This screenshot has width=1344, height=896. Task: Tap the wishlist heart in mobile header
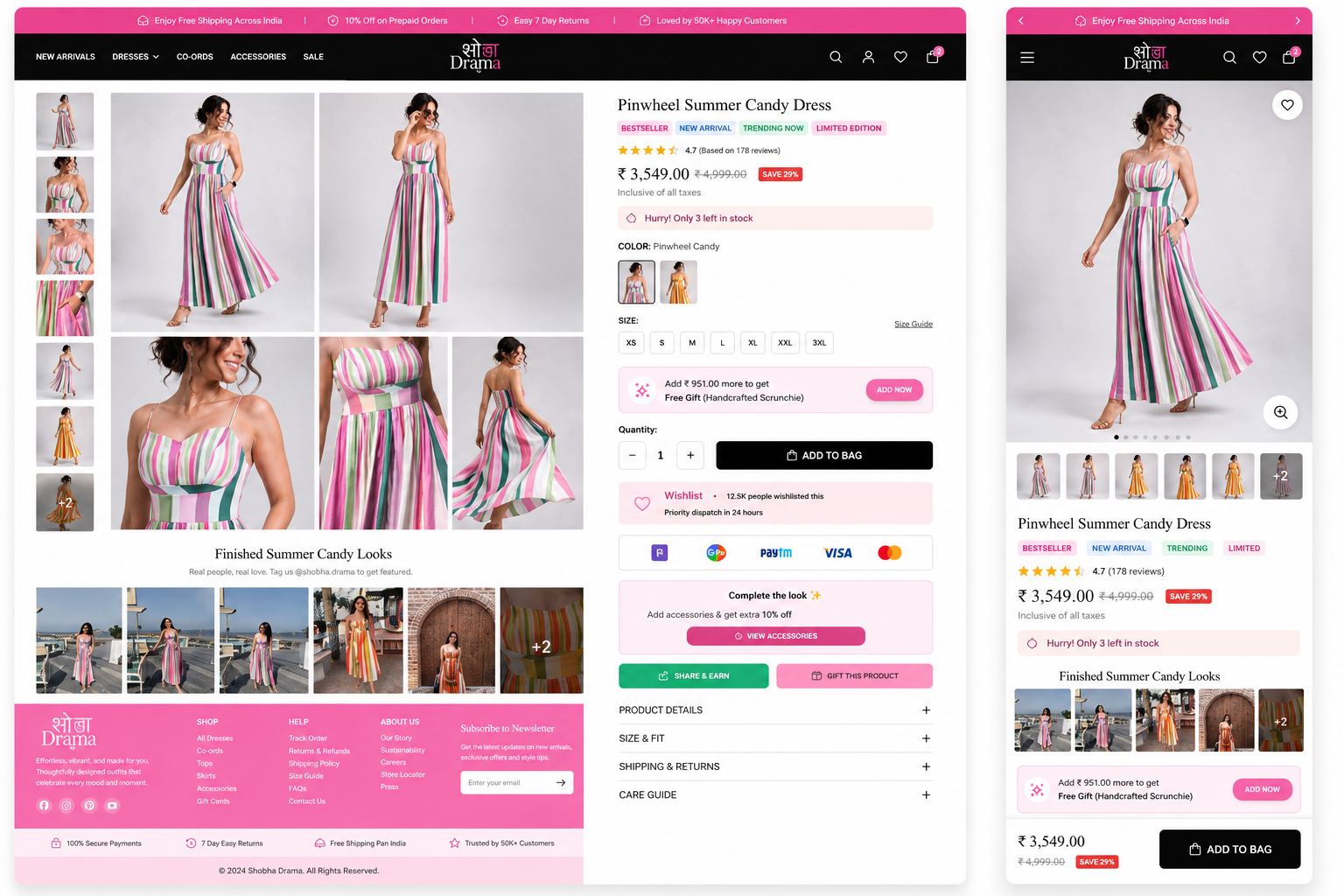tap(1259, 58)
